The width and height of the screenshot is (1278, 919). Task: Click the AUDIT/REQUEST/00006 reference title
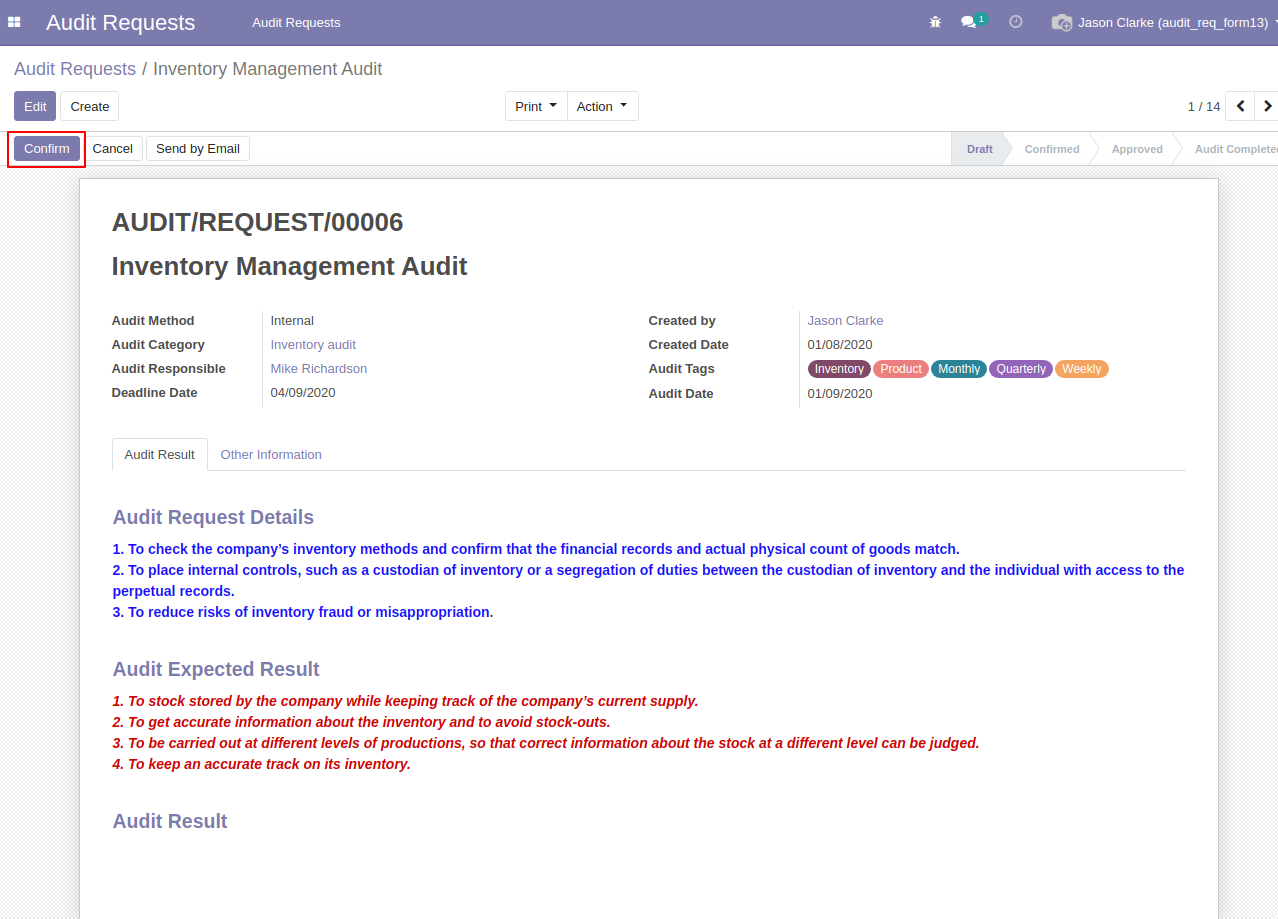point(258,222)
